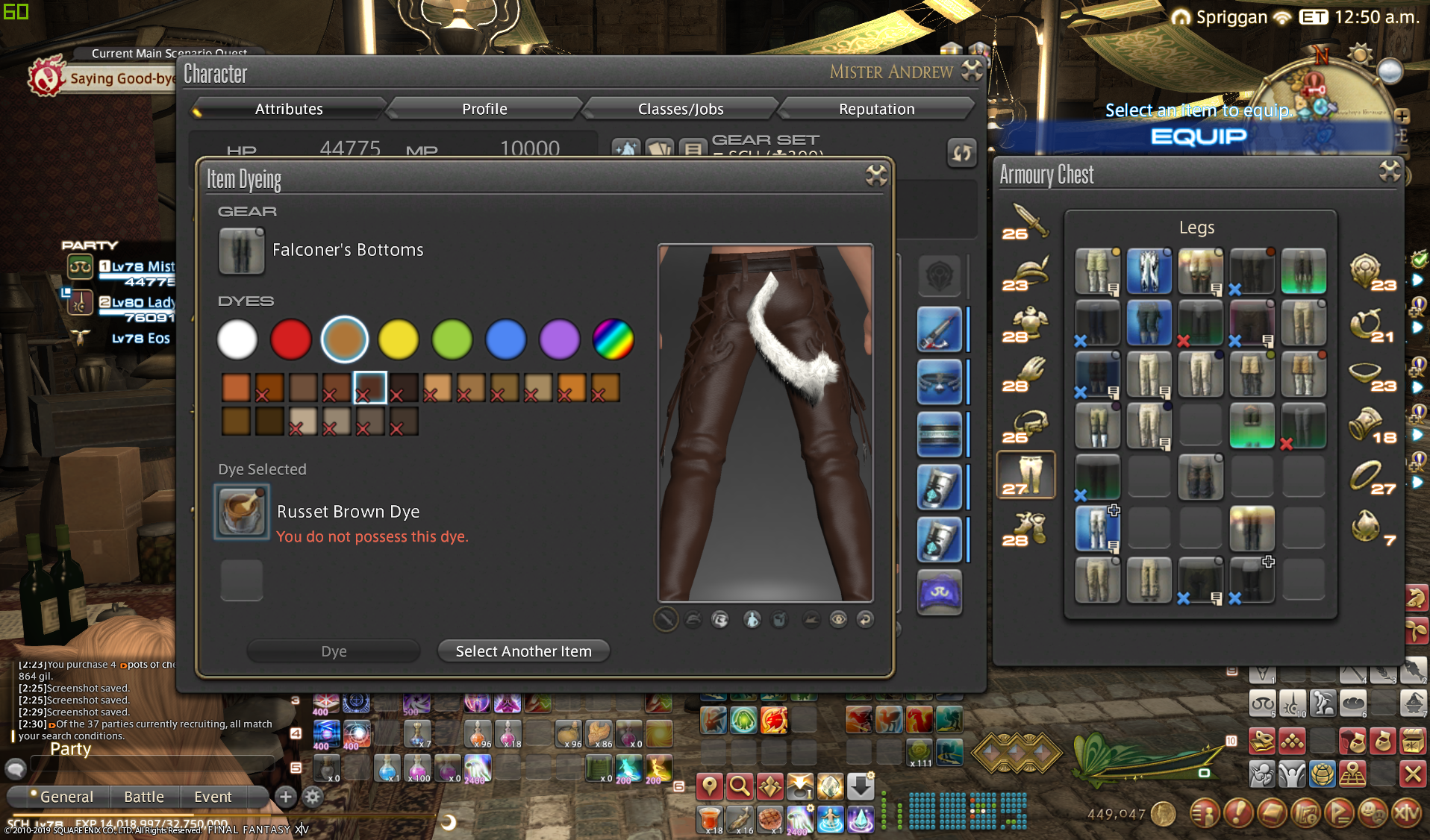The width and height of the screenshot is (1430, 840).
Task: Switch to the Event chat tab
Action: (x=213, y=797)
